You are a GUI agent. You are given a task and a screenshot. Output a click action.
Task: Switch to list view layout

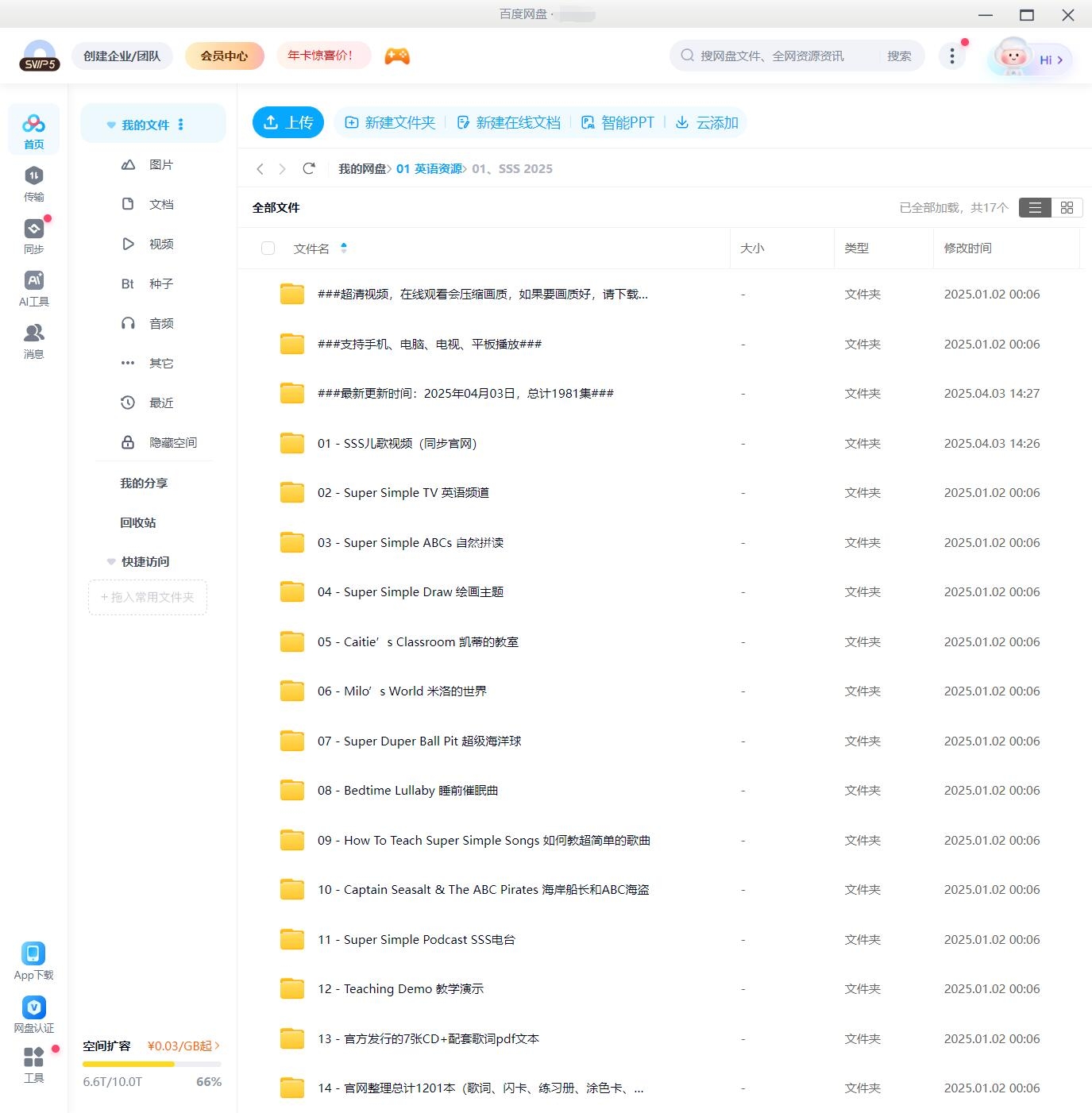1035,207
